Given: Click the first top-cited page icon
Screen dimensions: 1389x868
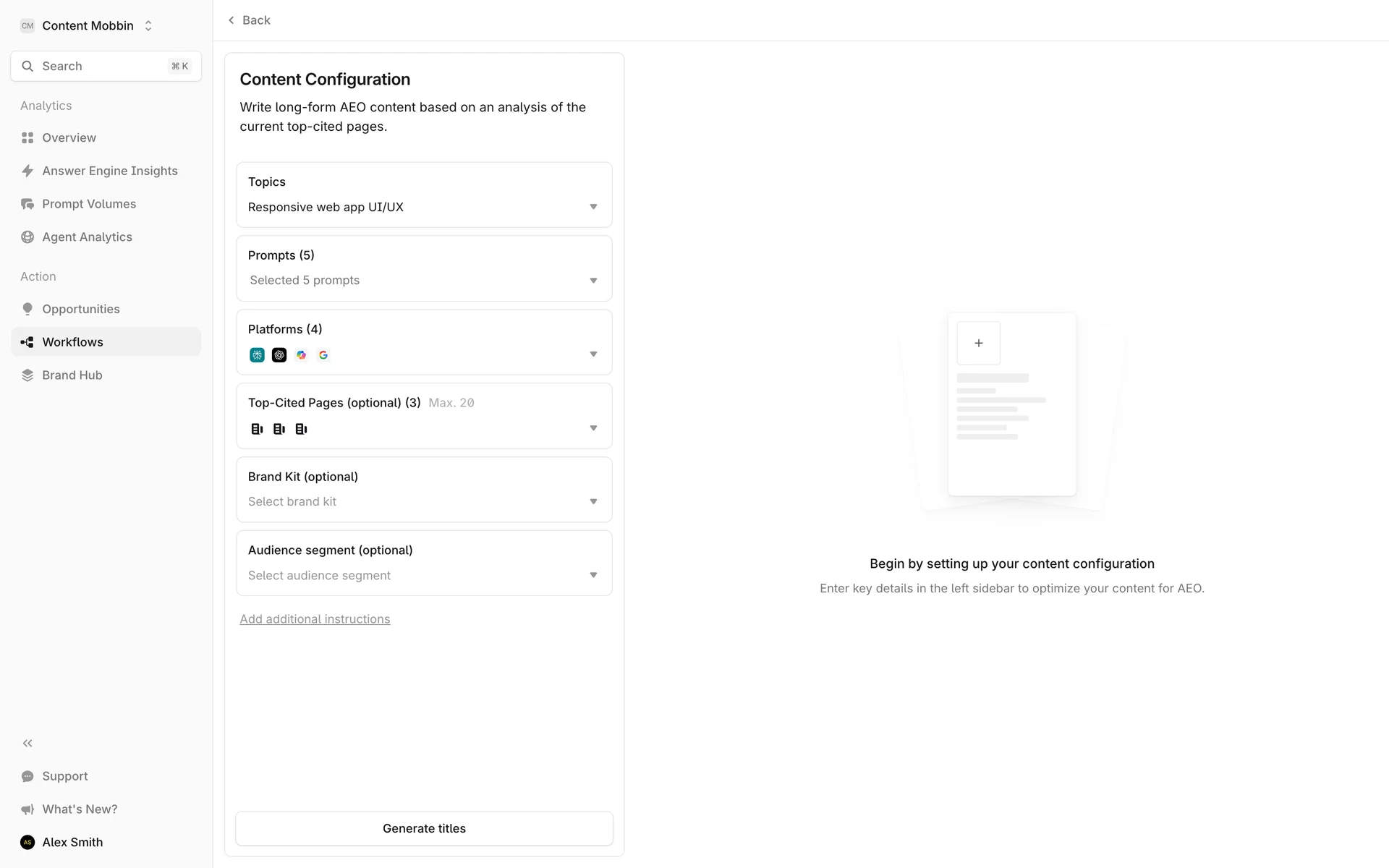Looking at the screenshot, I should 257,429.
